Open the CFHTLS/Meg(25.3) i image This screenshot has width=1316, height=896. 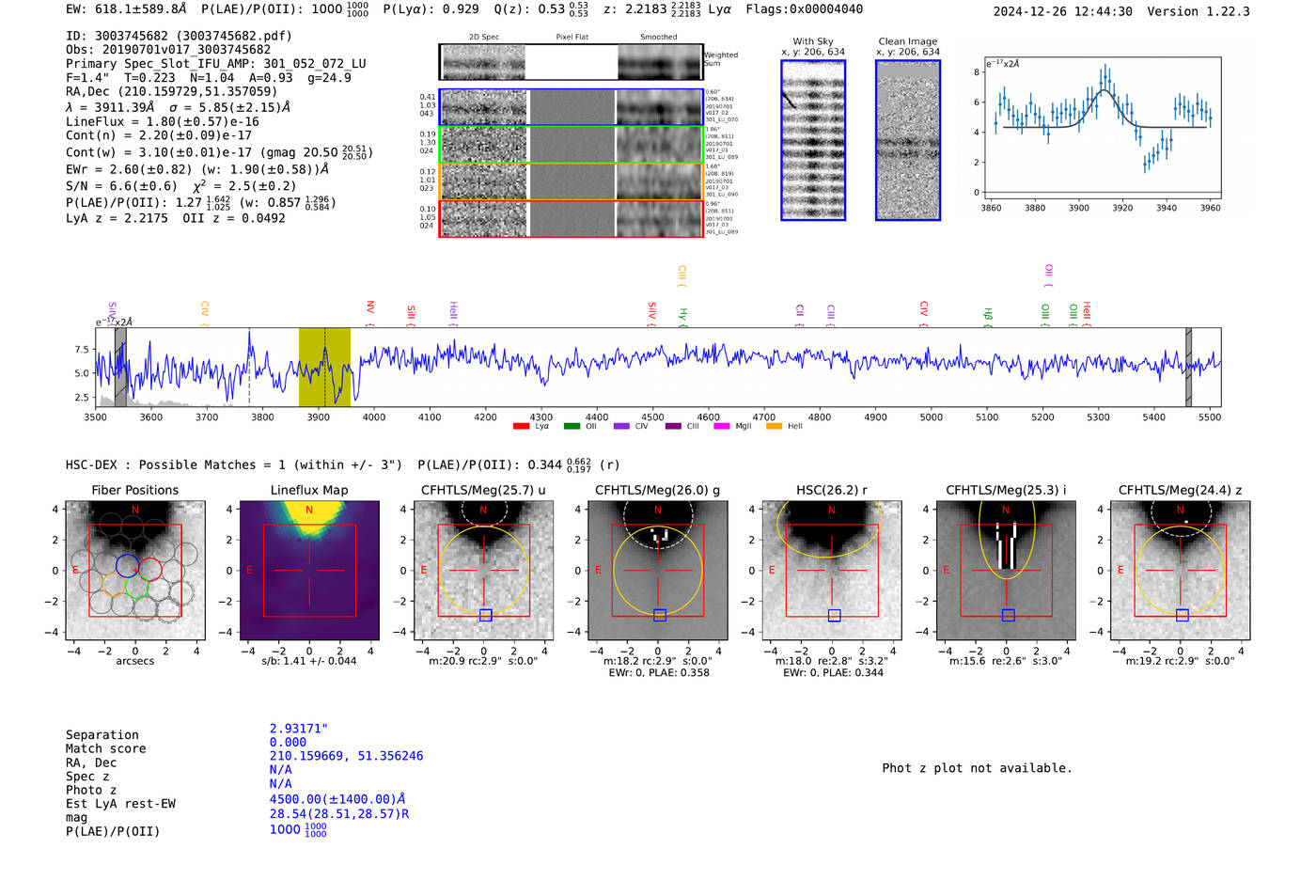tap(1006, 571)
